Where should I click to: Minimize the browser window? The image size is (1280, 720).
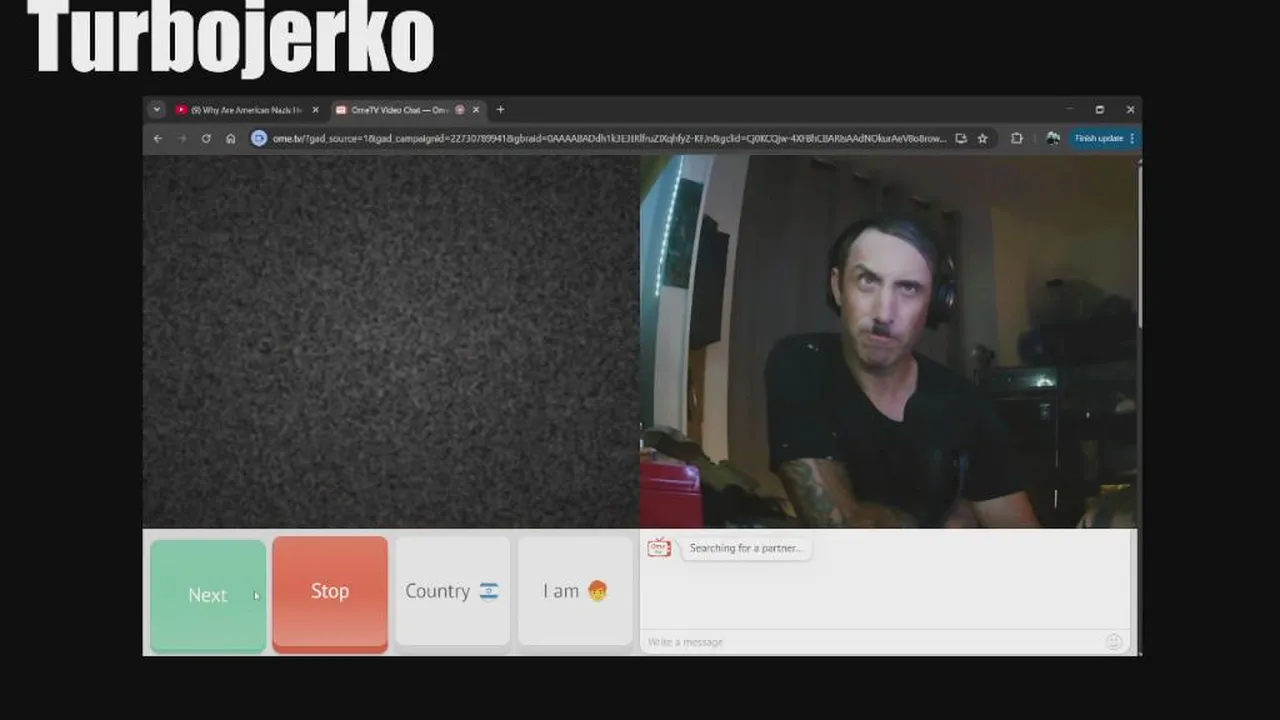click(x=1069, y=110)
